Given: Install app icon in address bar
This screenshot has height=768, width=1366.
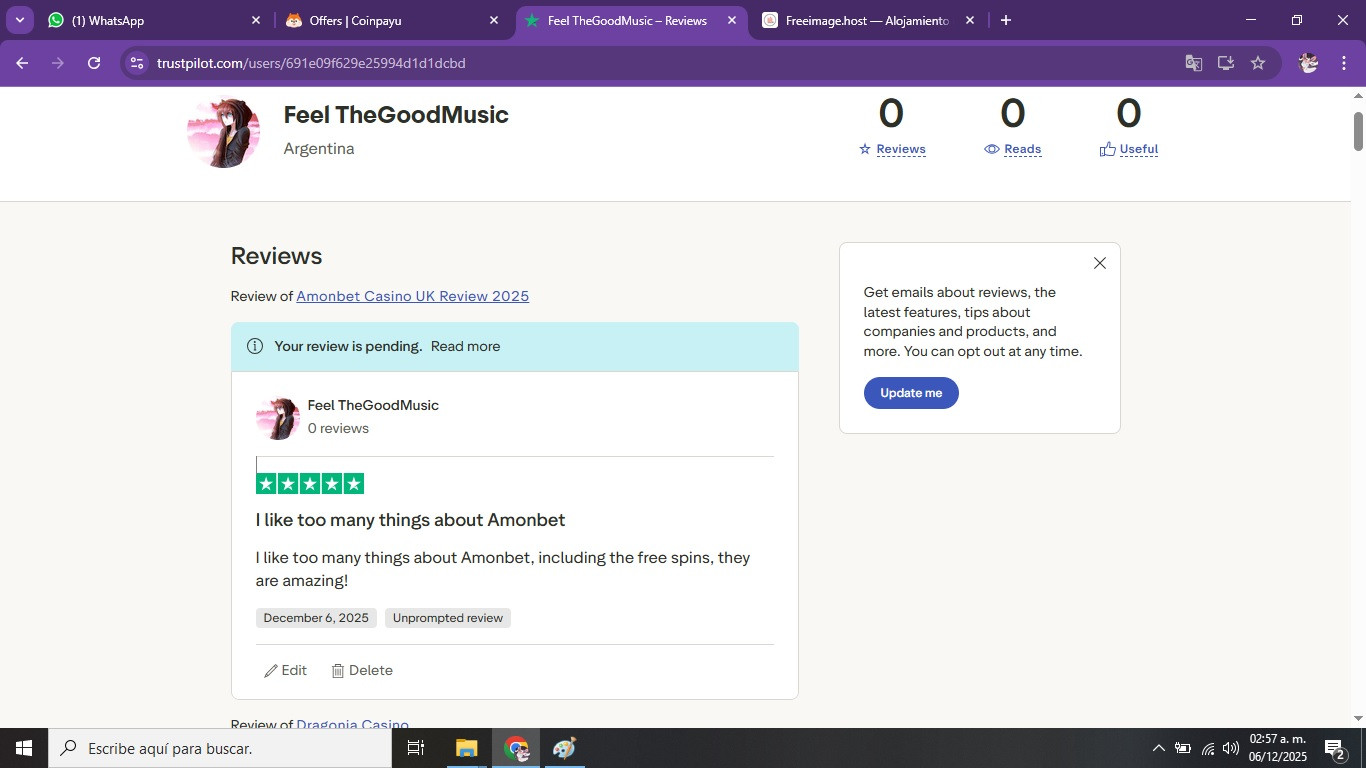Looking at the screenshot, I should (x=1226, y=63).
